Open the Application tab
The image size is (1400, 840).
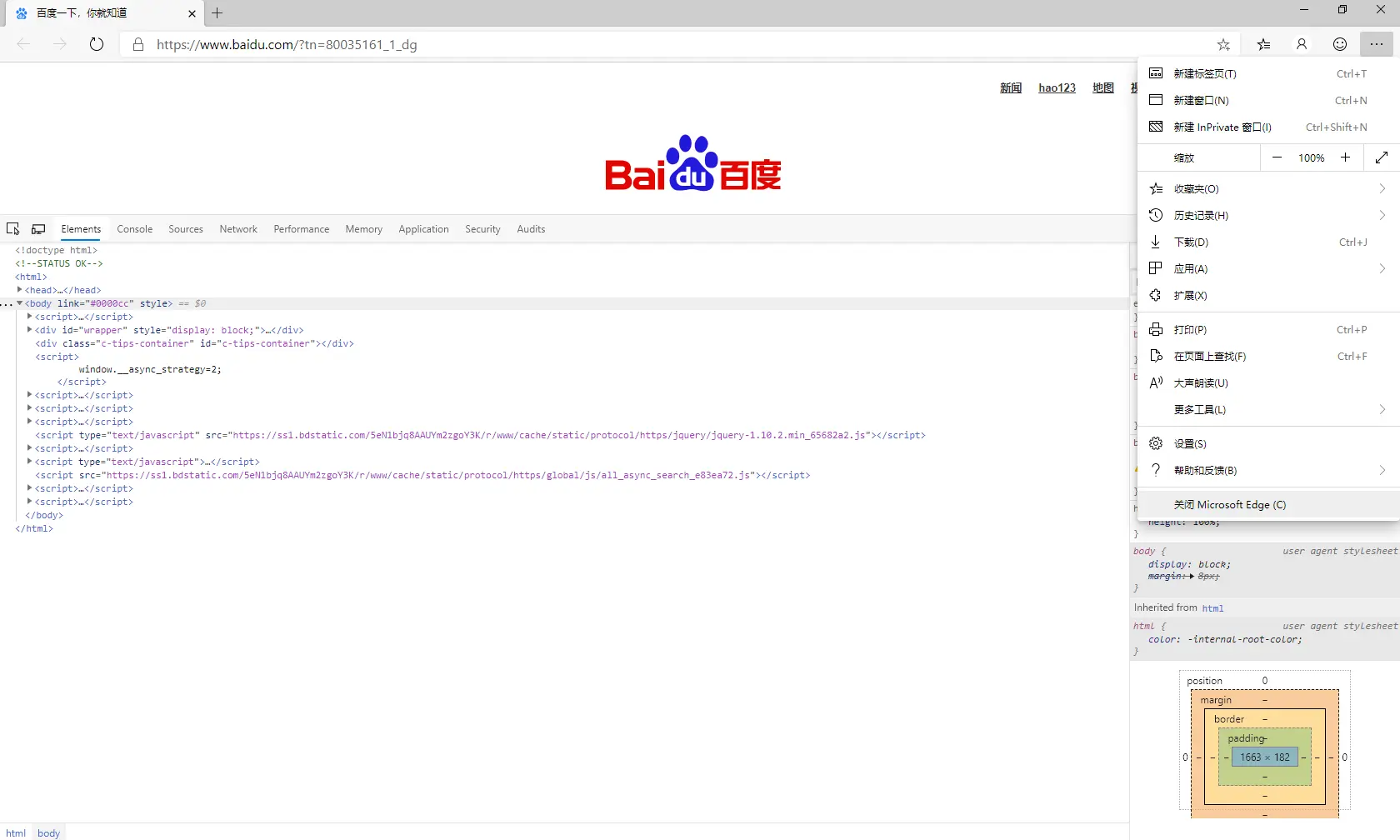point(423,229)
